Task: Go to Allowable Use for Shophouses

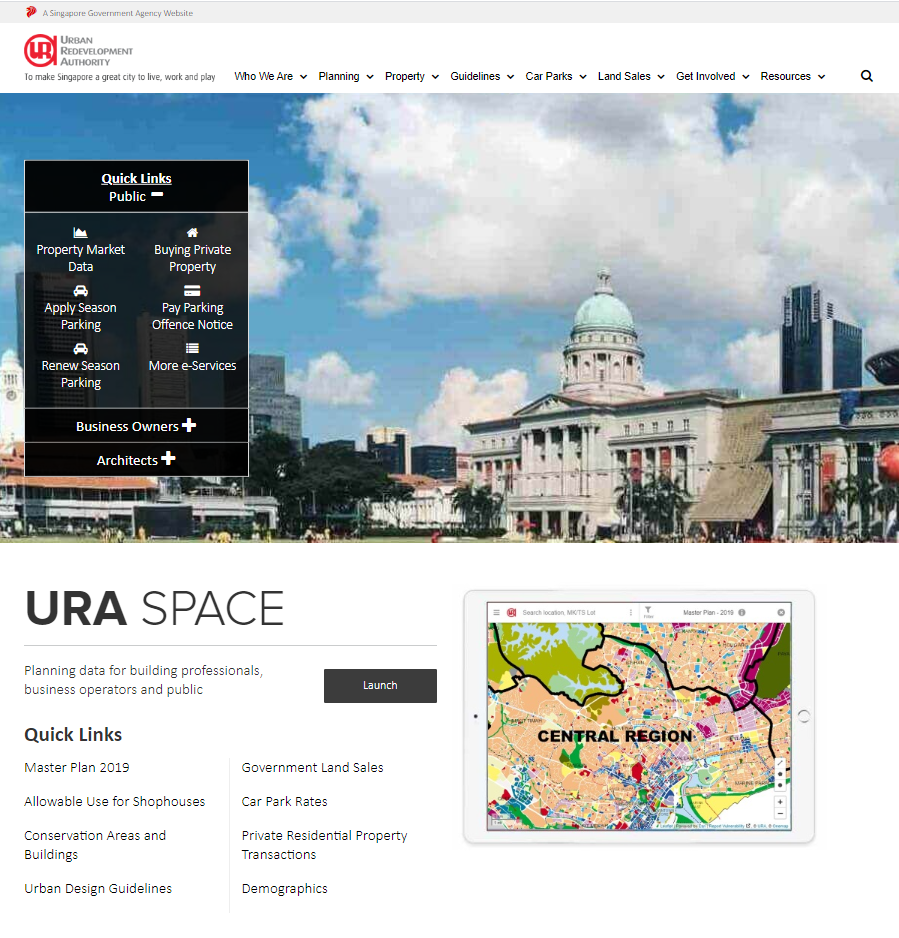Action: pyautogui.click(x=115, y=802)
